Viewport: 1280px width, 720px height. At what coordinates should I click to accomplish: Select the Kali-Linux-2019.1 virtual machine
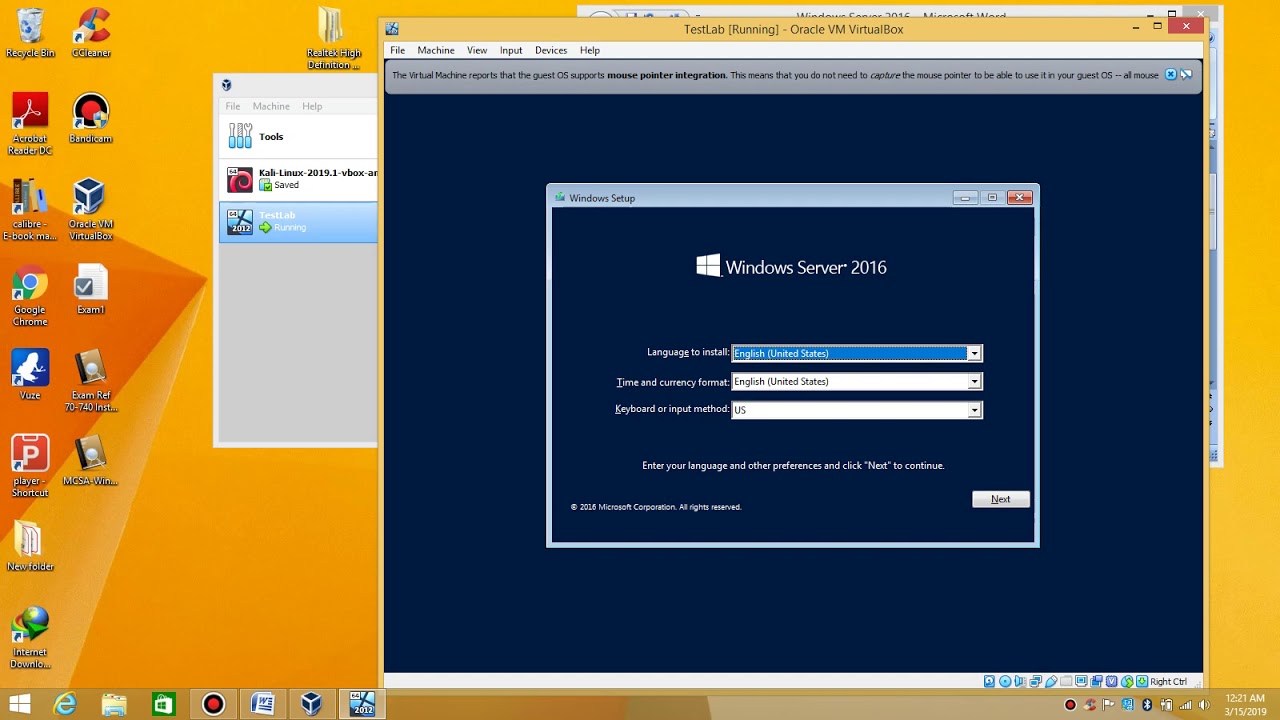(298, 179)
